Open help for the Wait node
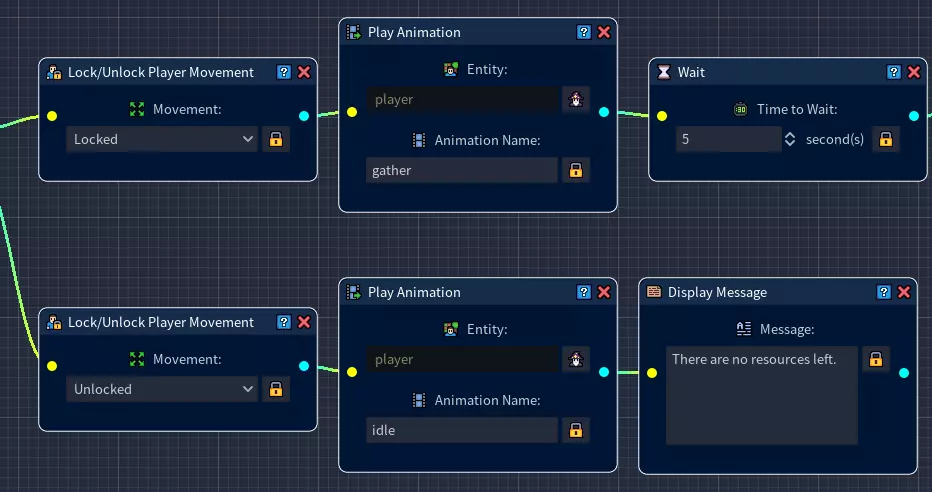Image resolution: width=932 pixels, height=492 pixels. (894, 72)
